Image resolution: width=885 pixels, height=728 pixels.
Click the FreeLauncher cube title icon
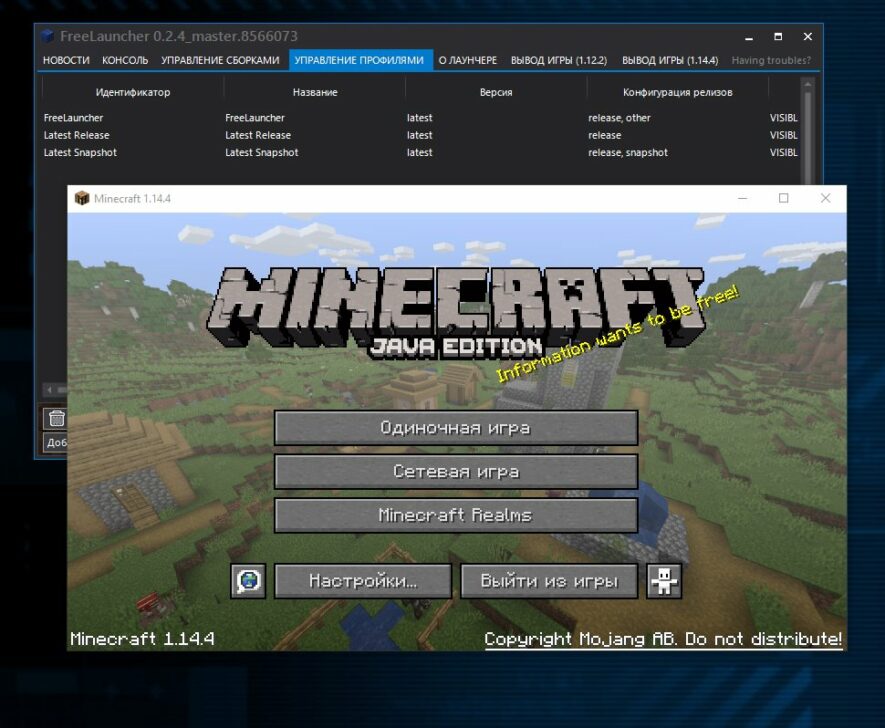(47, 37)
